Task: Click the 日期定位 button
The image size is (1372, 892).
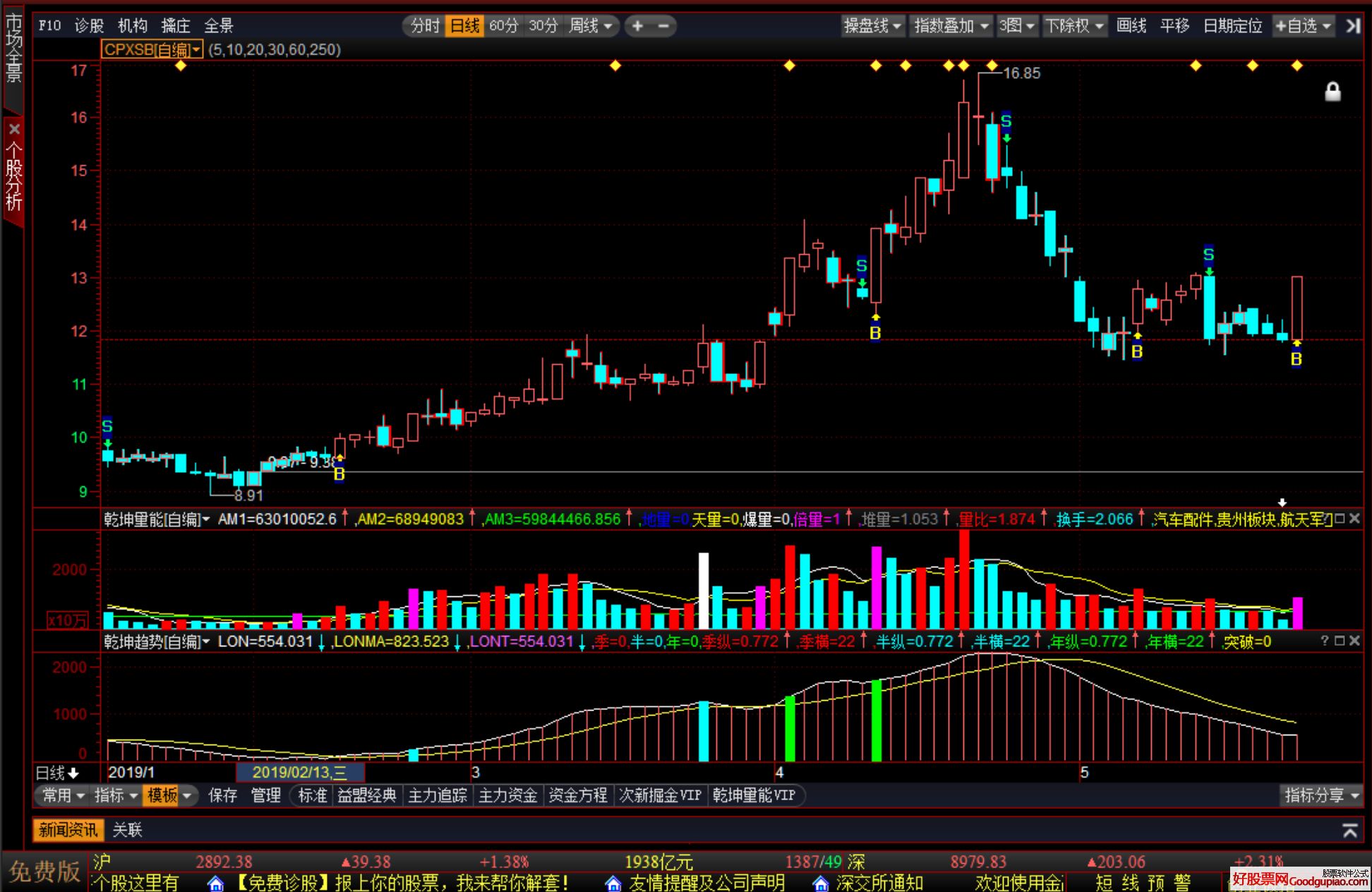Action: (1232, 26)
